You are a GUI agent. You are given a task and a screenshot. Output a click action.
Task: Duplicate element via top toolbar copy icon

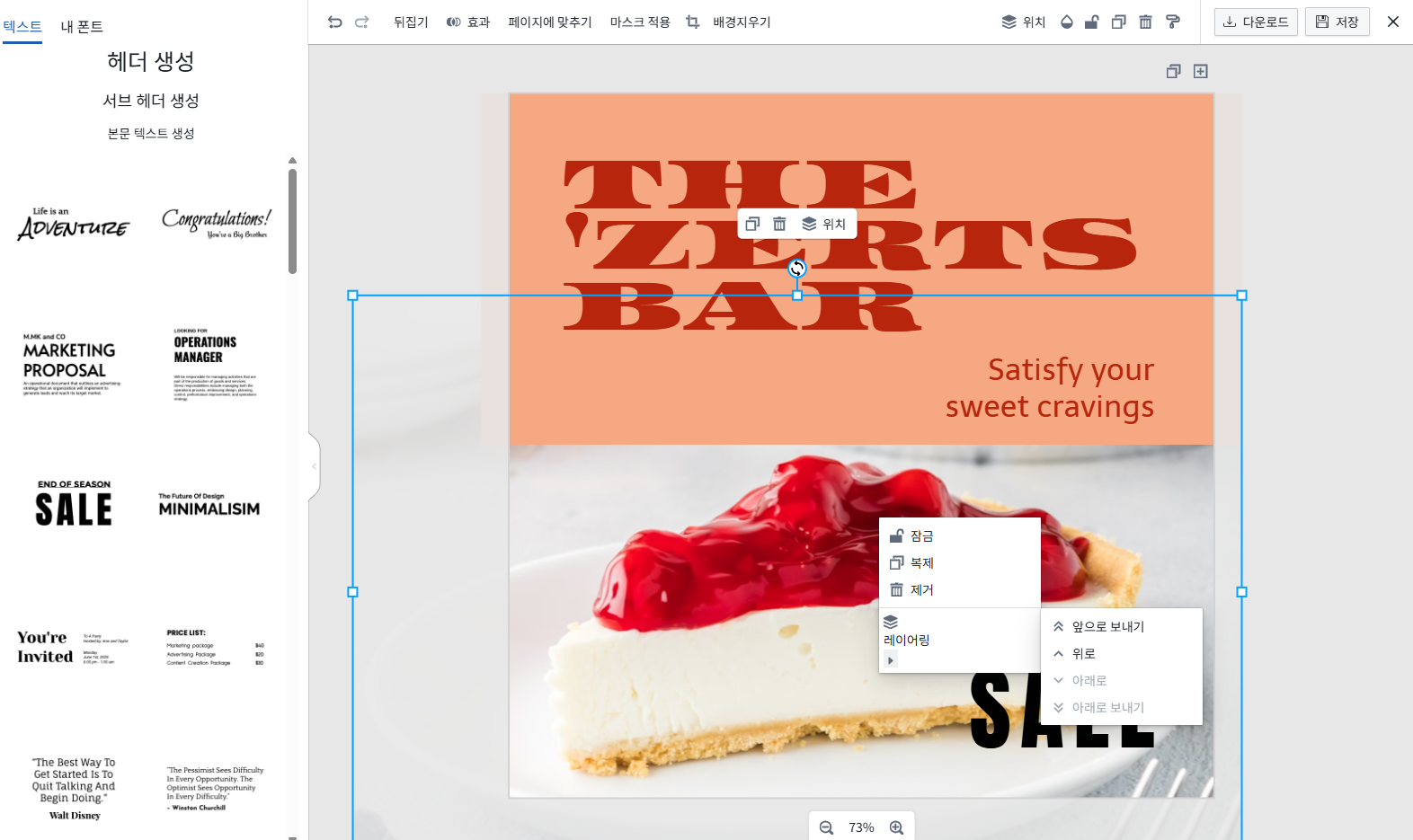(1118, 22)
